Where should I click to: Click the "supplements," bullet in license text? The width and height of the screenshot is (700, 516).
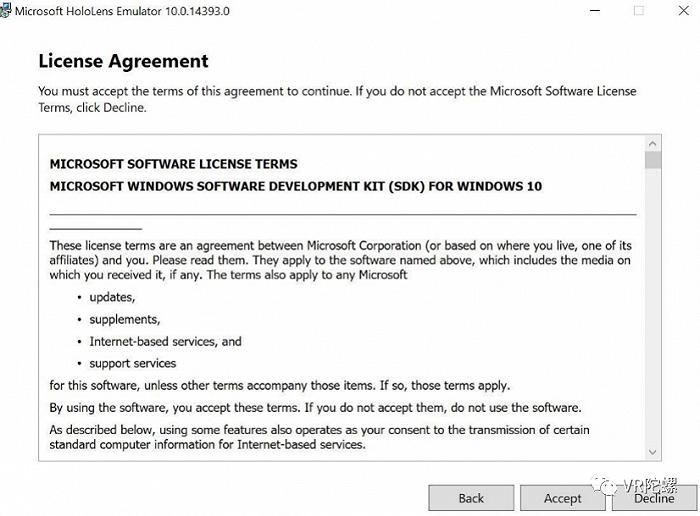[x=125, y=320]
